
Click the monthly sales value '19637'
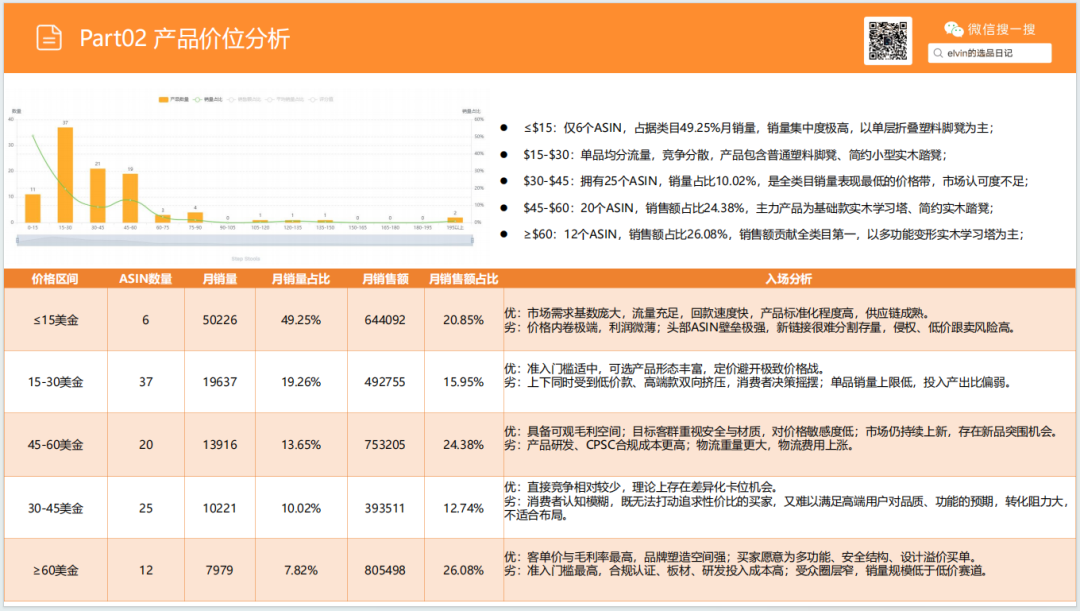pos(220,382)
